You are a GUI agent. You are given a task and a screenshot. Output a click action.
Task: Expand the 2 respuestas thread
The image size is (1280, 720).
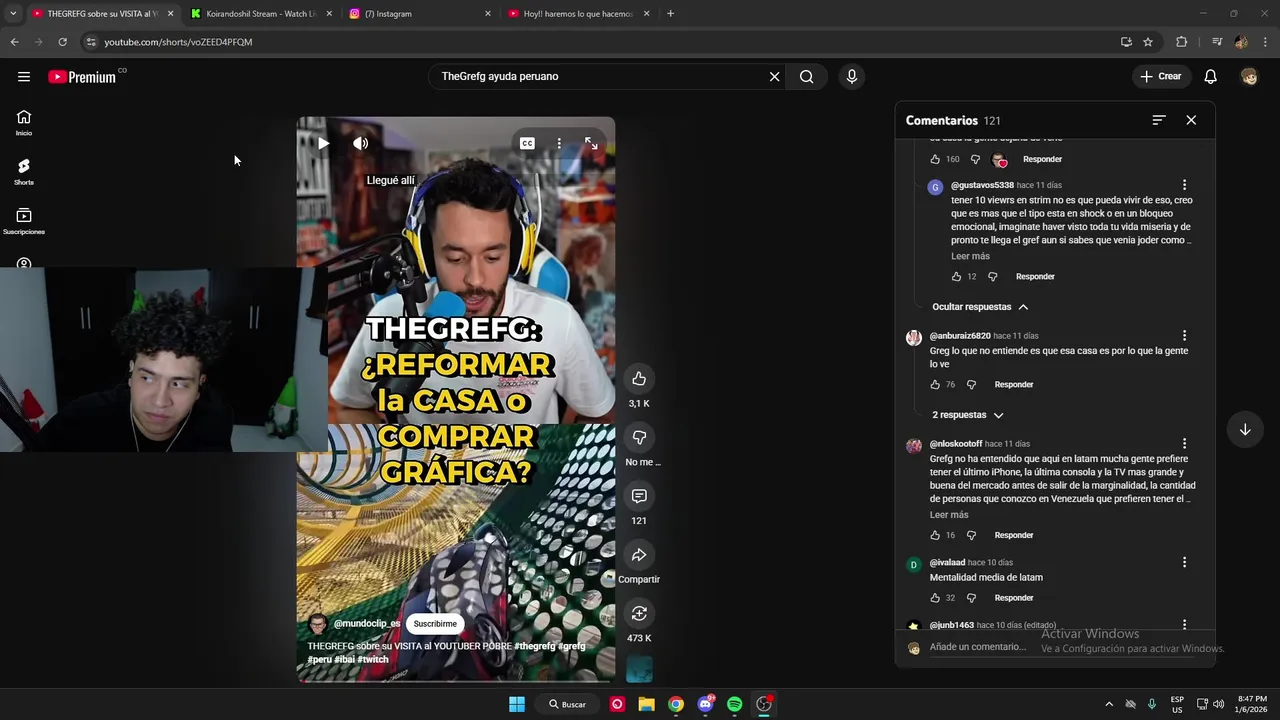coord(967,415)
